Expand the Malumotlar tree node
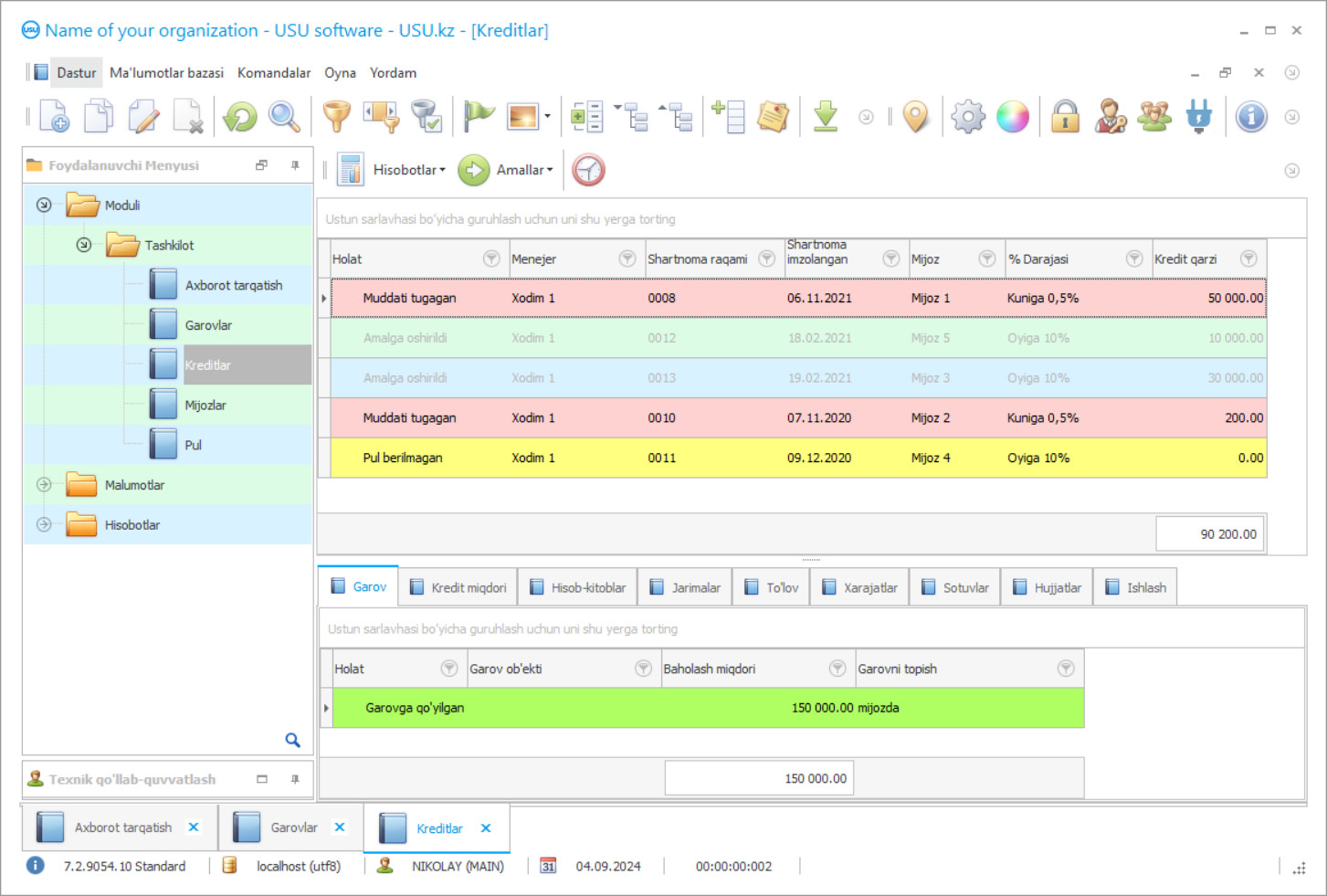The width and height of the screenshot is (1327, 896). pos(44,485)
